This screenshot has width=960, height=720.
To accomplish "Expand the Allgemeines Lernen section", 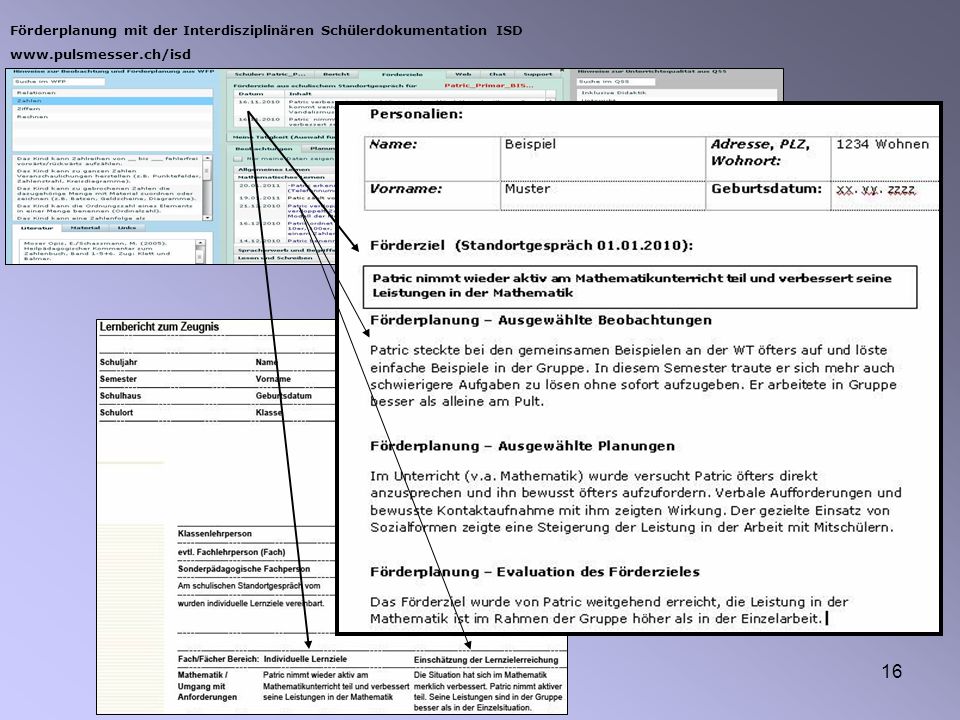I will click(x=285, y=169).
